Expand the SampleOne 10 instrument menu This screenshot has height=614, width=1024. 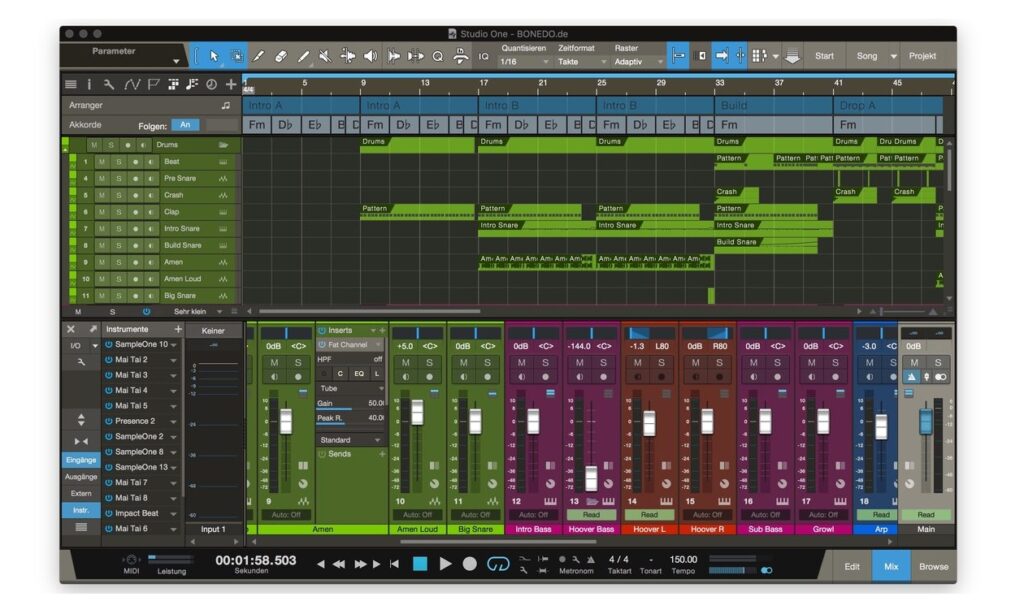(174, 345)
